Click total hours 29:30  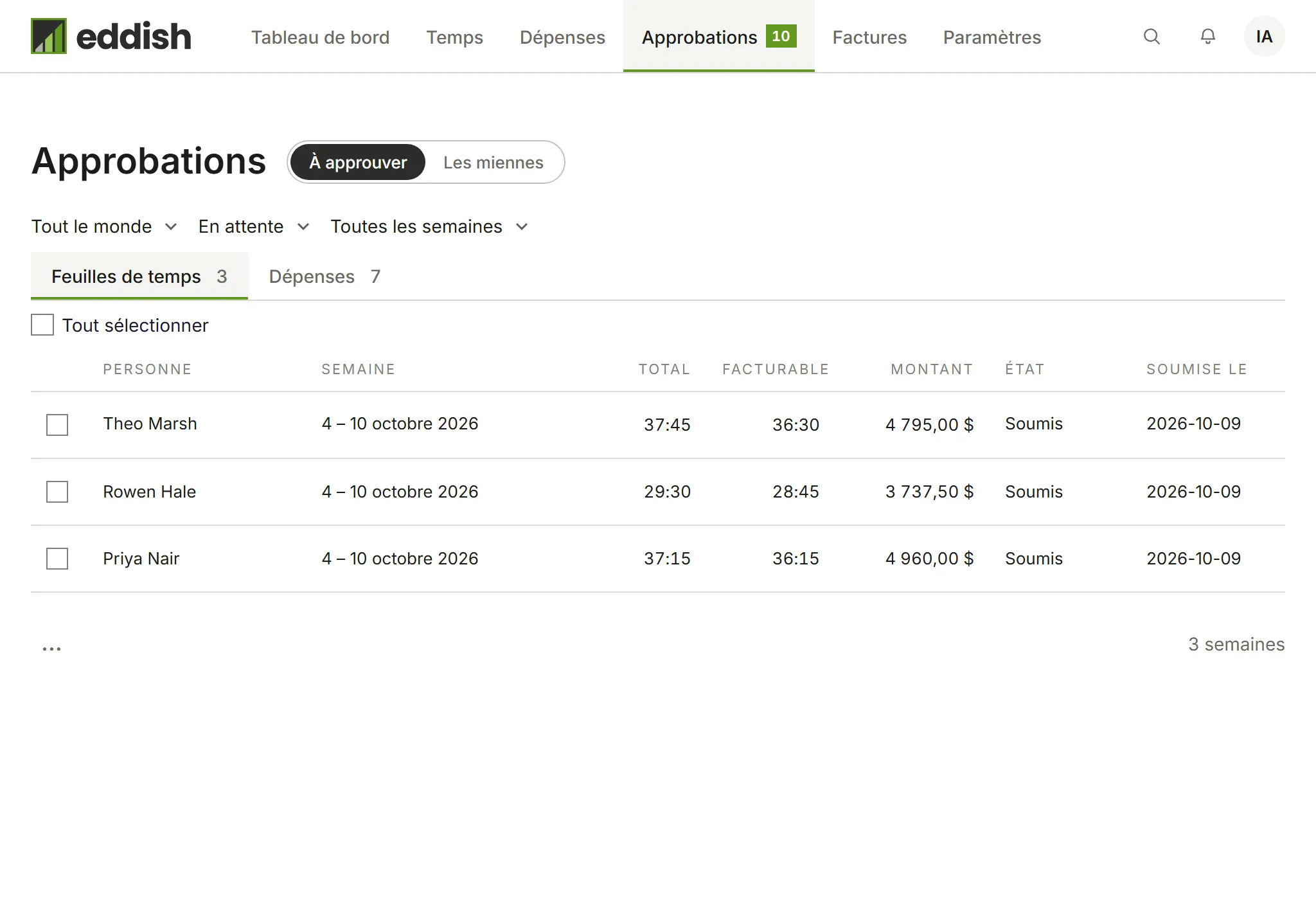coord(667,492)
